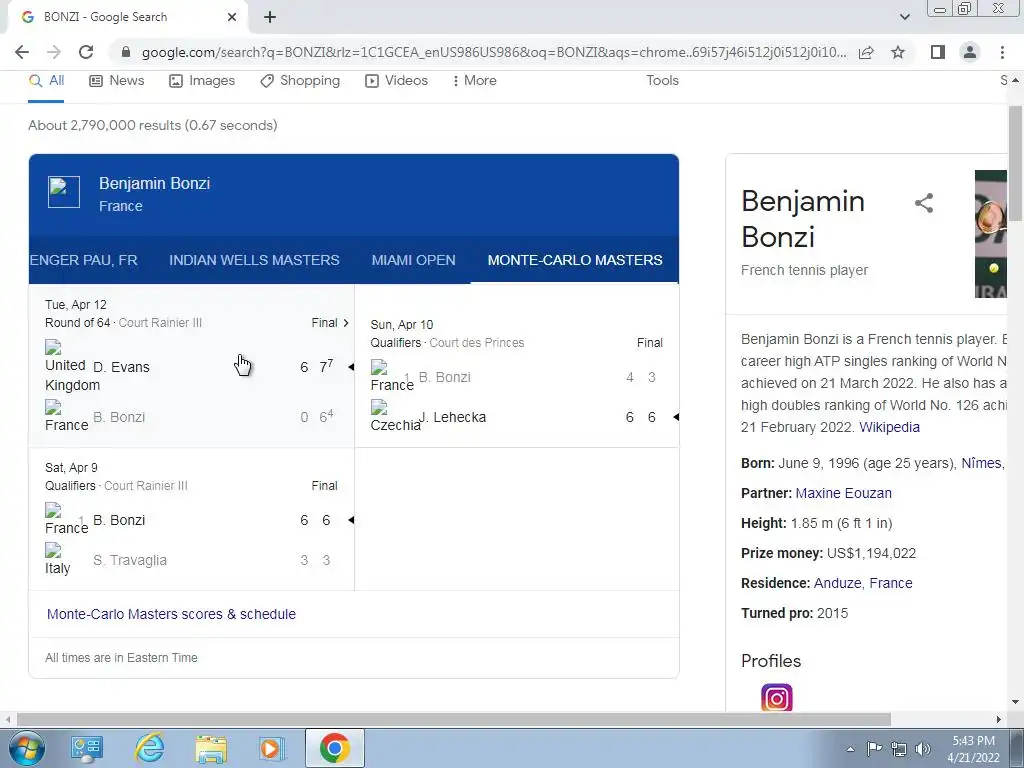Switch to the All results tab
1024x768 pixels.
(x=46, y=81)
